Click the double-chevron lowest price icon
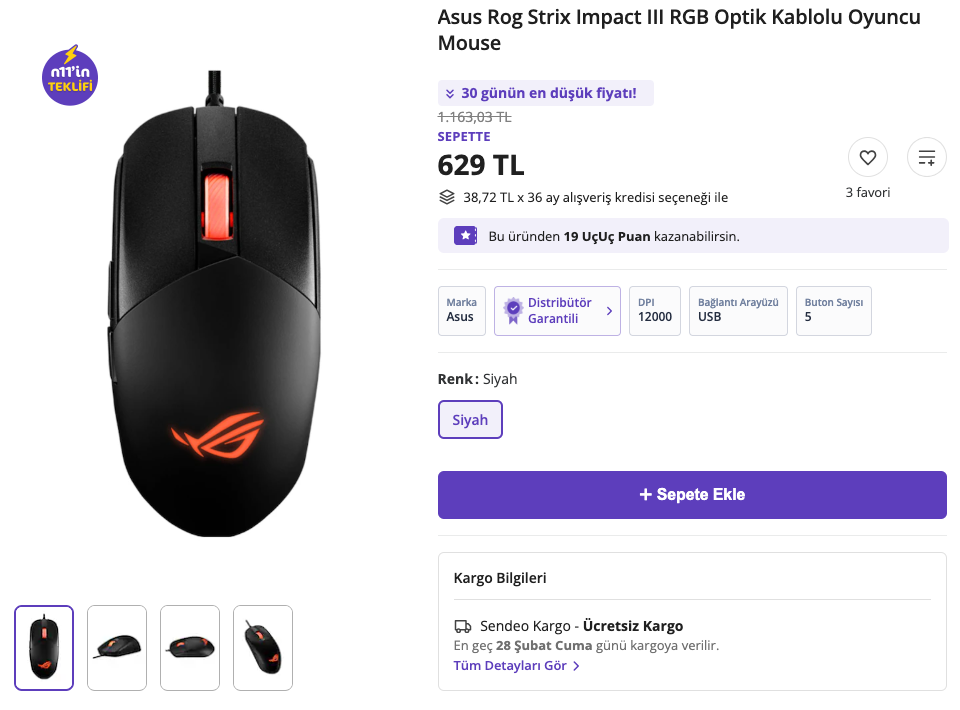 coord(450,94)
